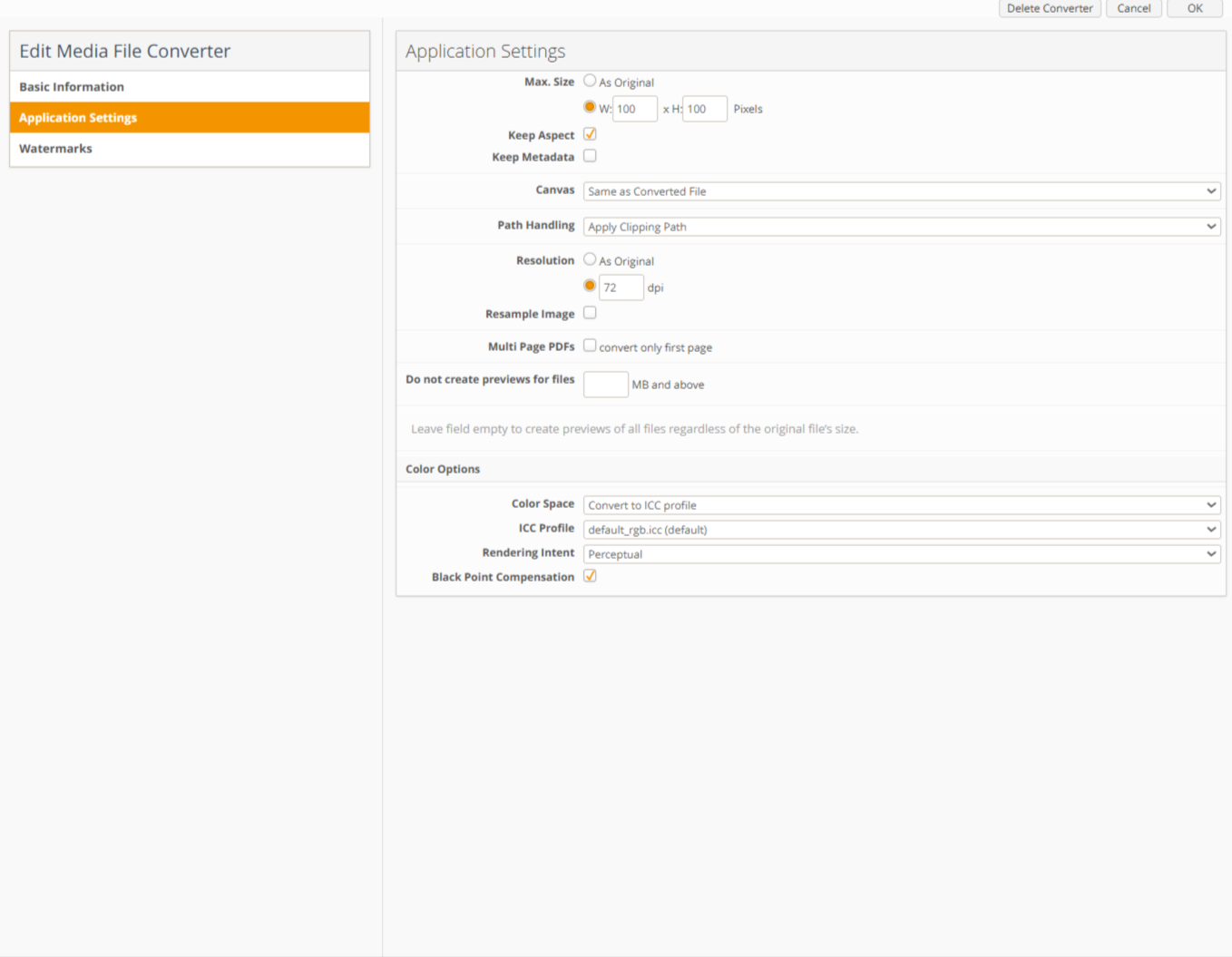This screenshot has height=957, width=1232.
Task: Focus the MB and above size field
Action: pos(606,385)
